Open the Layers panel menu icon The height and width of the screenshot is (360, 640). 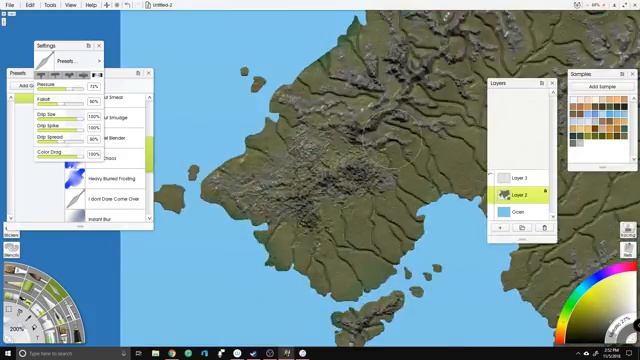[542, 83]
